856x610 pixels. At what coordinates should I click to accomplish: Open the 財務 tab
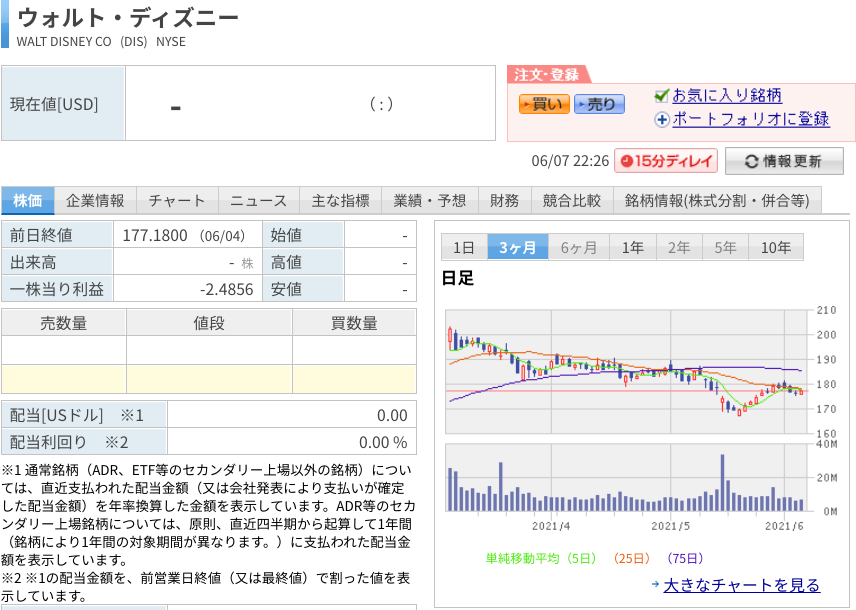pos(505,200)
